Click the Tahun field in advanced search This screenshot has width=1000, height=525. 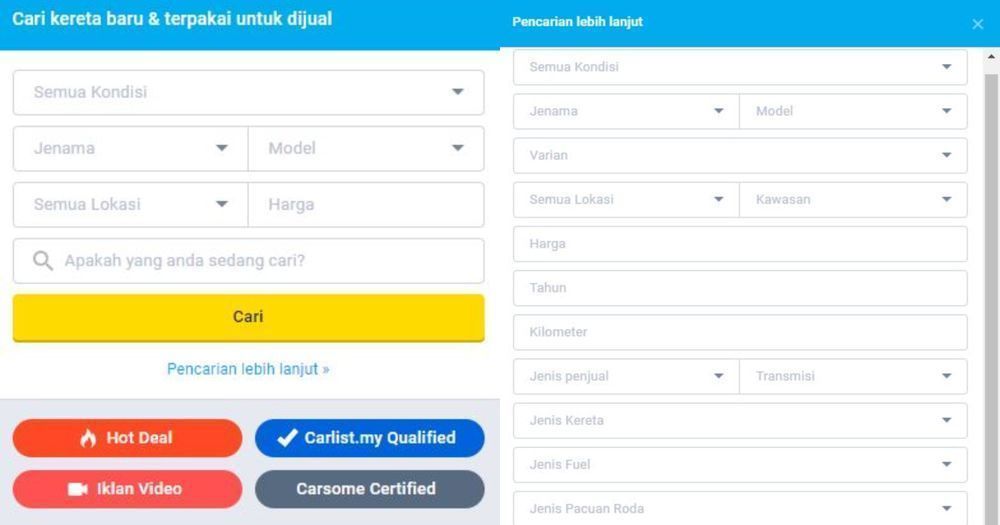pyautogui.click(x=740, y=288)
